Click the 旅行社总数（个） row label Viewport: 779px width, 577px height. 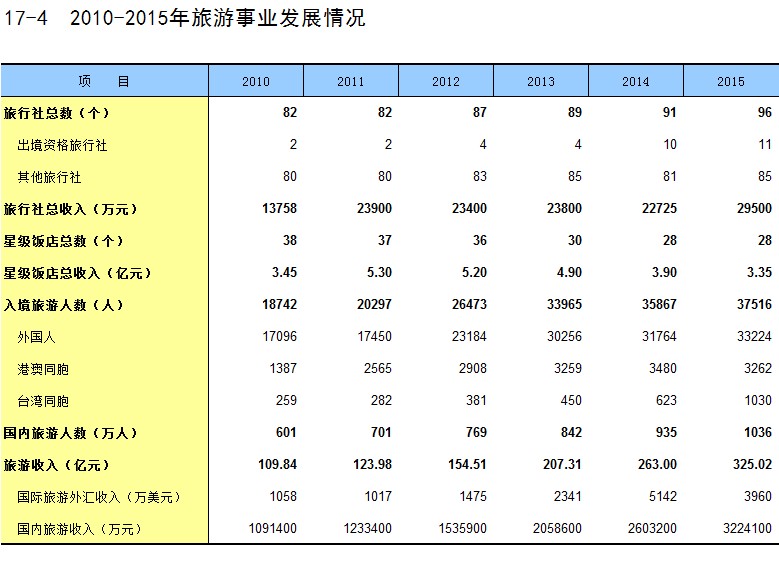[x=57, y=113]
